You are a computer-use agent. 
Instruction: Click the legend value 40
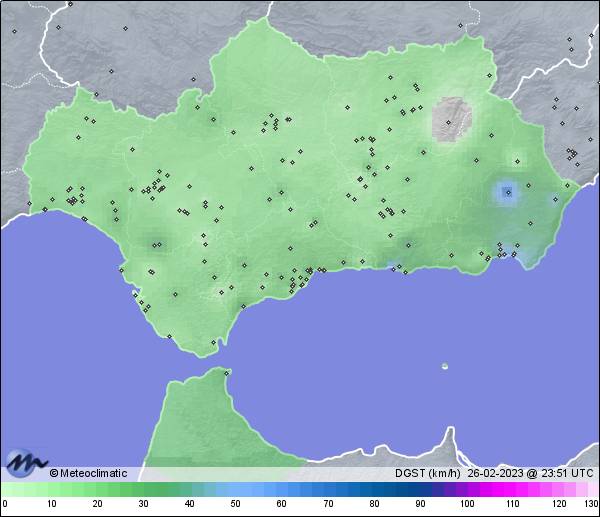pyautogui.click(x=189, y=504)
